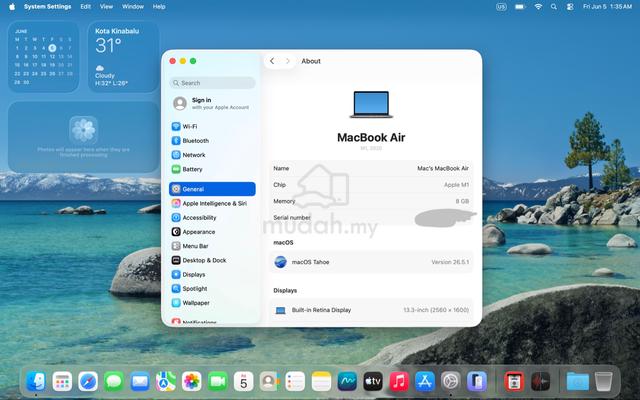Image resolution: width=640 pixels, height=400 pixels.
Task: Open the Trash in the Dock
Action: (603, 382)
